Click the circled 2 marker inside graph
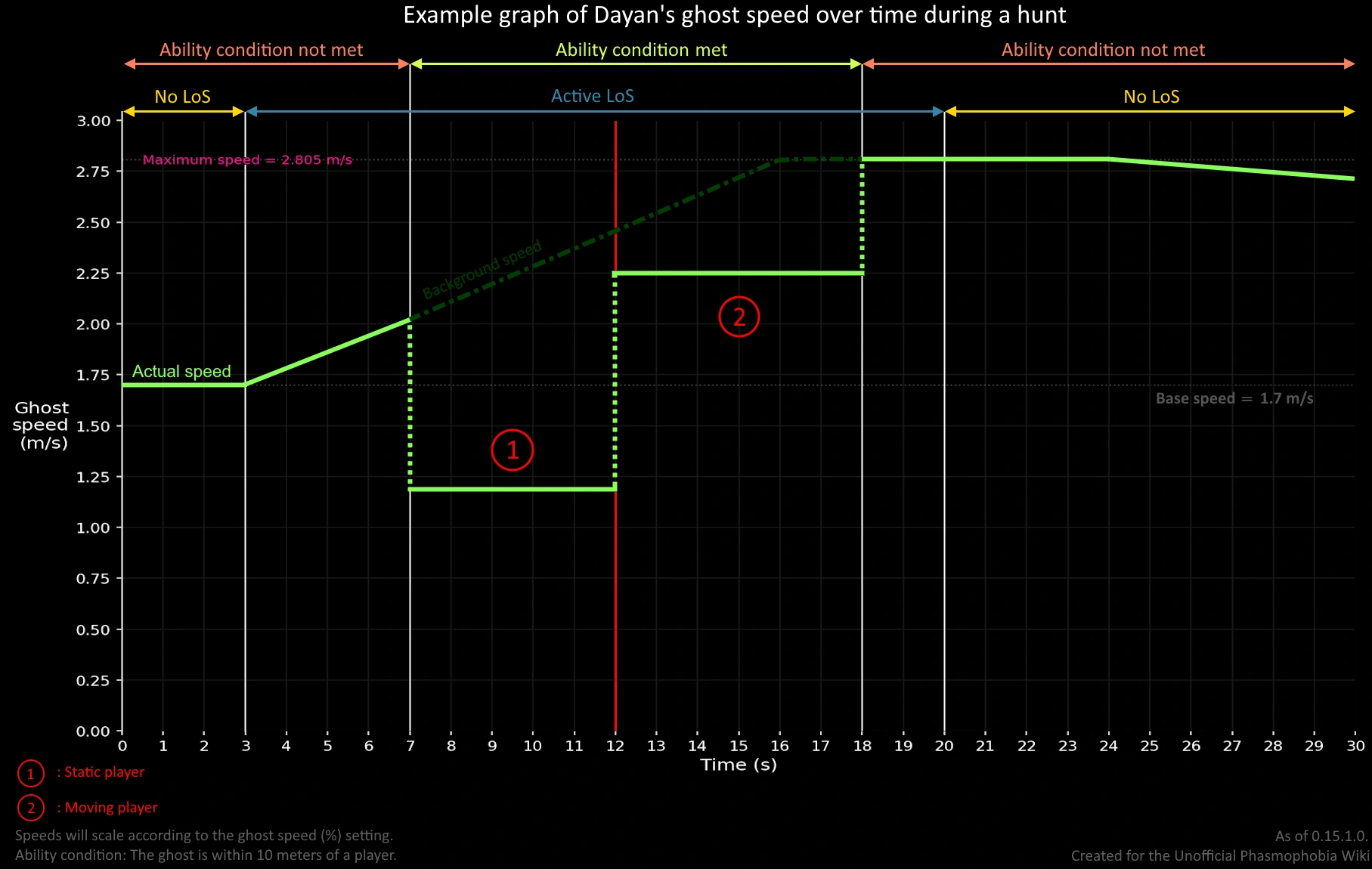Image resolution: width=1372 pixels, height=869 pixels. (739, 316)
